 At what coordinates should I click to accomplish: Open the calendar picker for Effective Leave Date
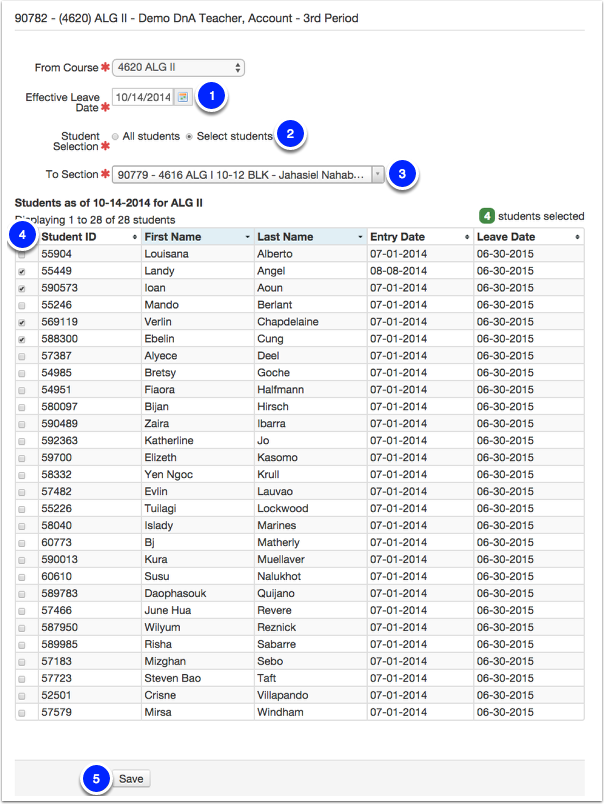pos(183,97)
